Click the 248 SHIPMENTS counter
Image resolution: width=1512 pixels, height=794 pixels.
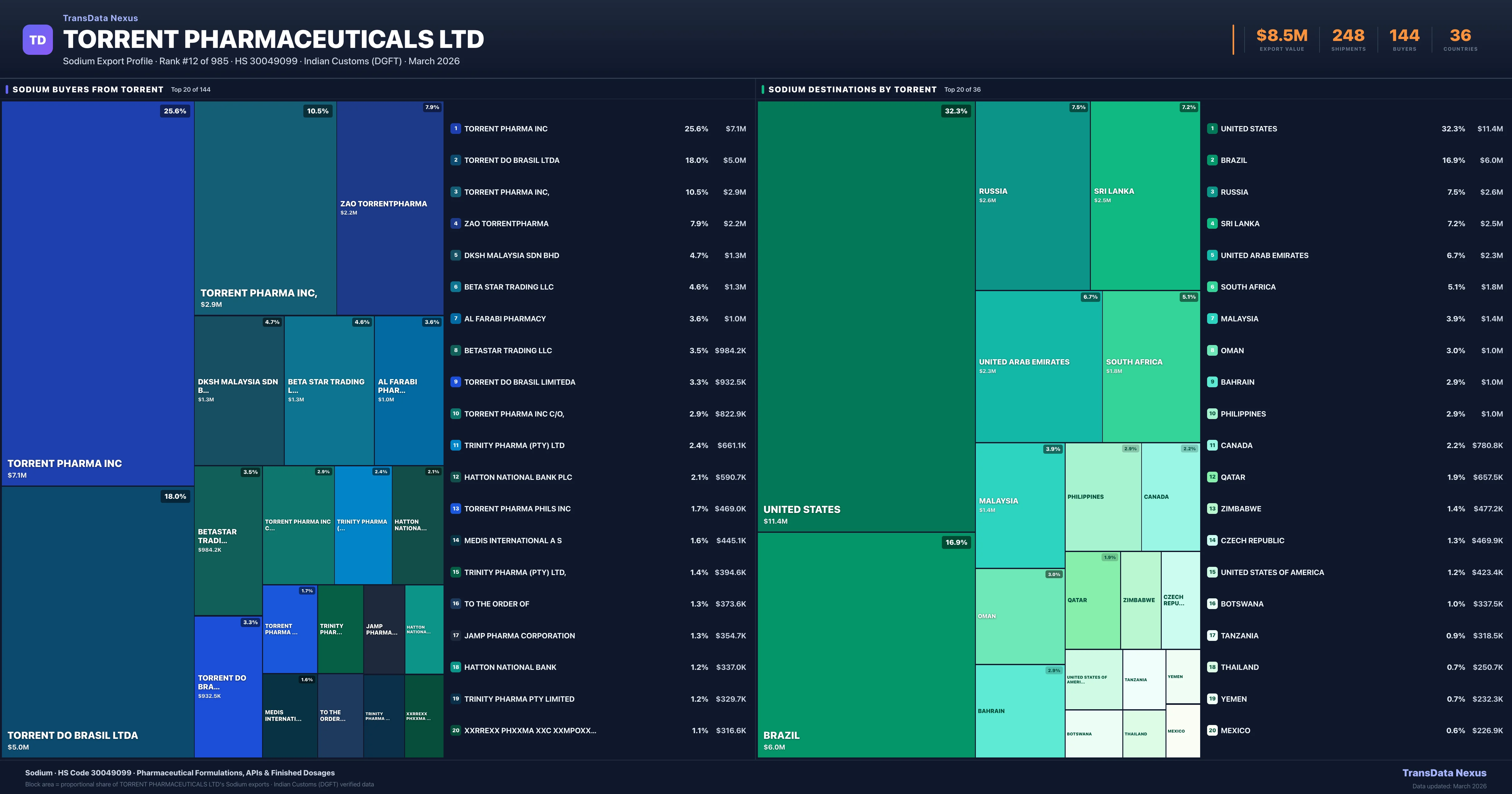coord(1348,35)
